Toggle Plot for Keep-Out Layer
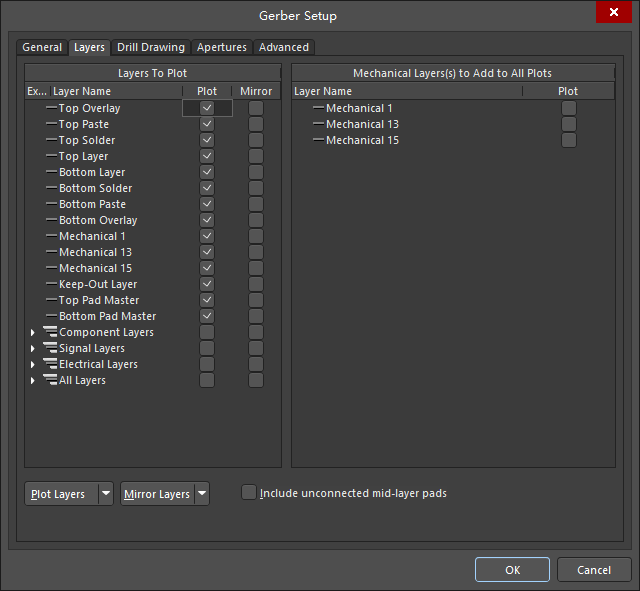The image size is (640, 591). (207, 284)
